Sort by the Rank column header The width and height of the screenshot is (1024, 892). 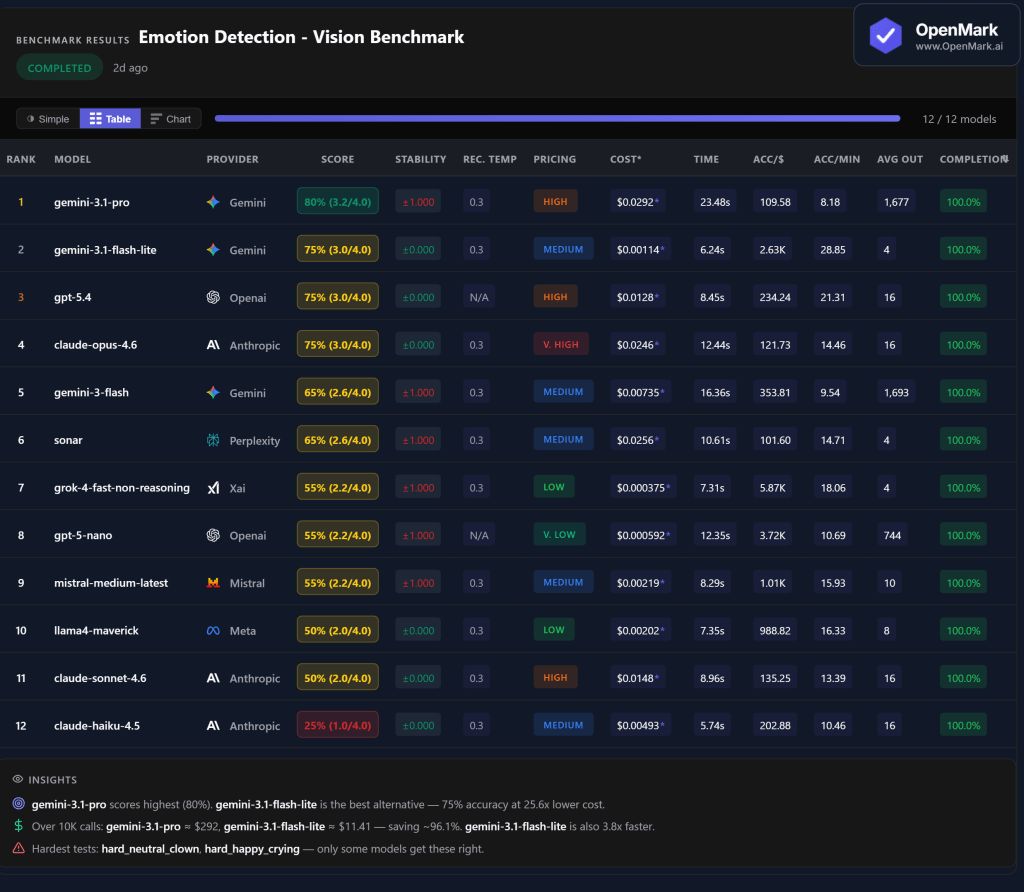(x=21, y=159)
